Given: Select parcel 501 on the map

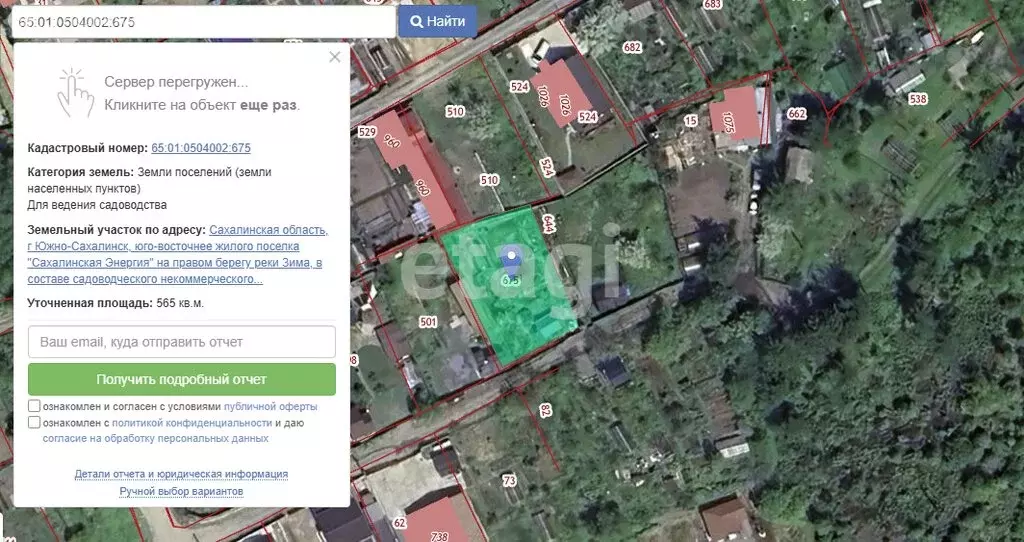Looking at the screenshot, I should 428,322.
